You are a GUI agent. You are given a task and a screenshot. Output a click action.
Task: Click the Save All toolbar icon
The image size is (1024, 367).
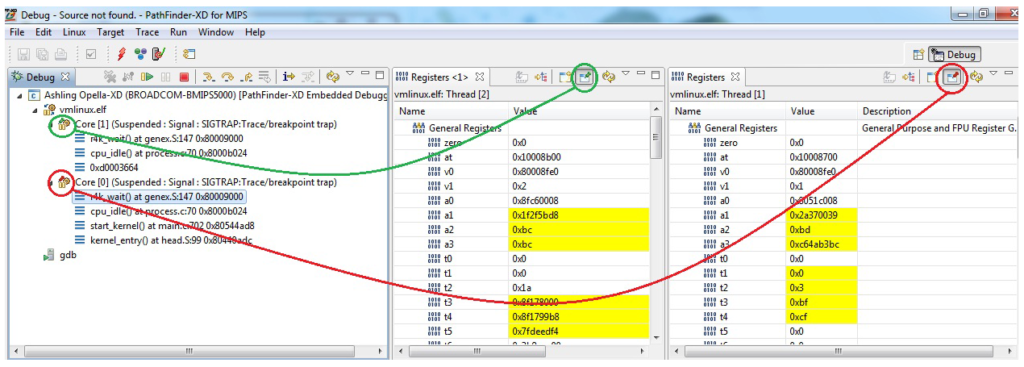point(42,54)
